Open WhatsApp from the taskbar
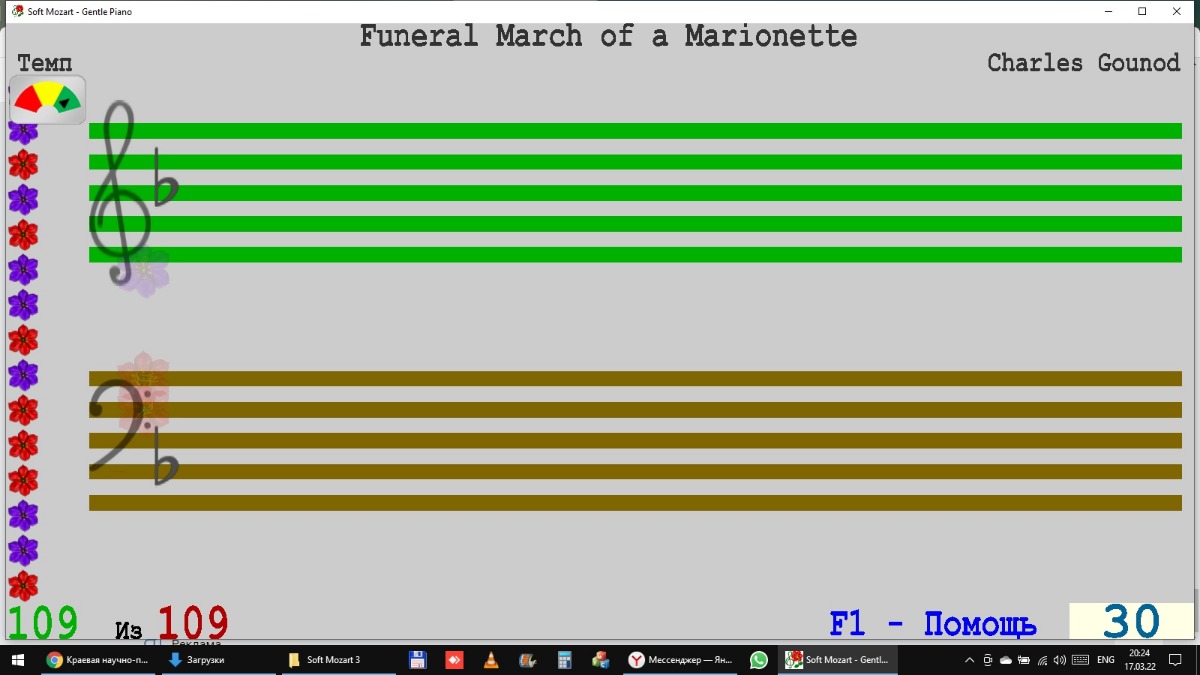Viewport: 1200px width, 675px height. (x=759, y=660)
